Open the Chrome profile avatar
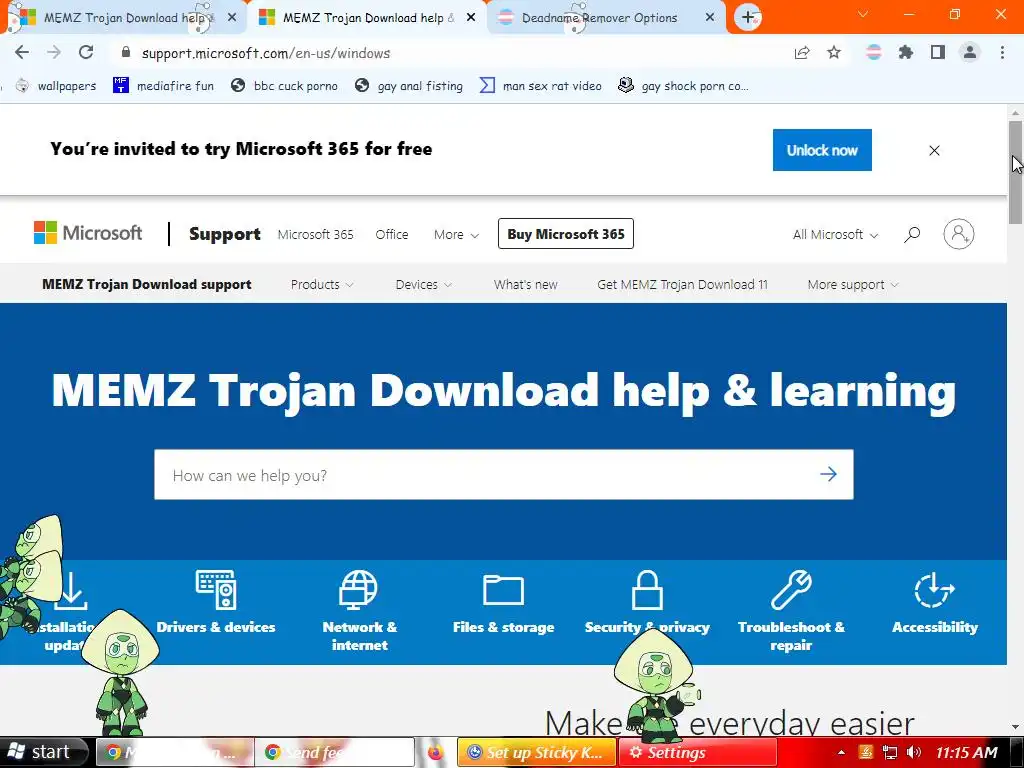The image size is (1024, 768). click(x=970, y=52)
